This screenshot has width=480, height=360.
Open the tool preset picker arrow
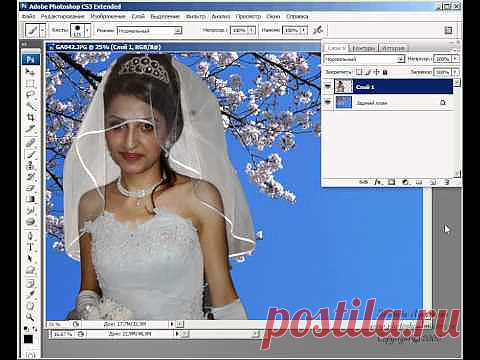point(43,30)
